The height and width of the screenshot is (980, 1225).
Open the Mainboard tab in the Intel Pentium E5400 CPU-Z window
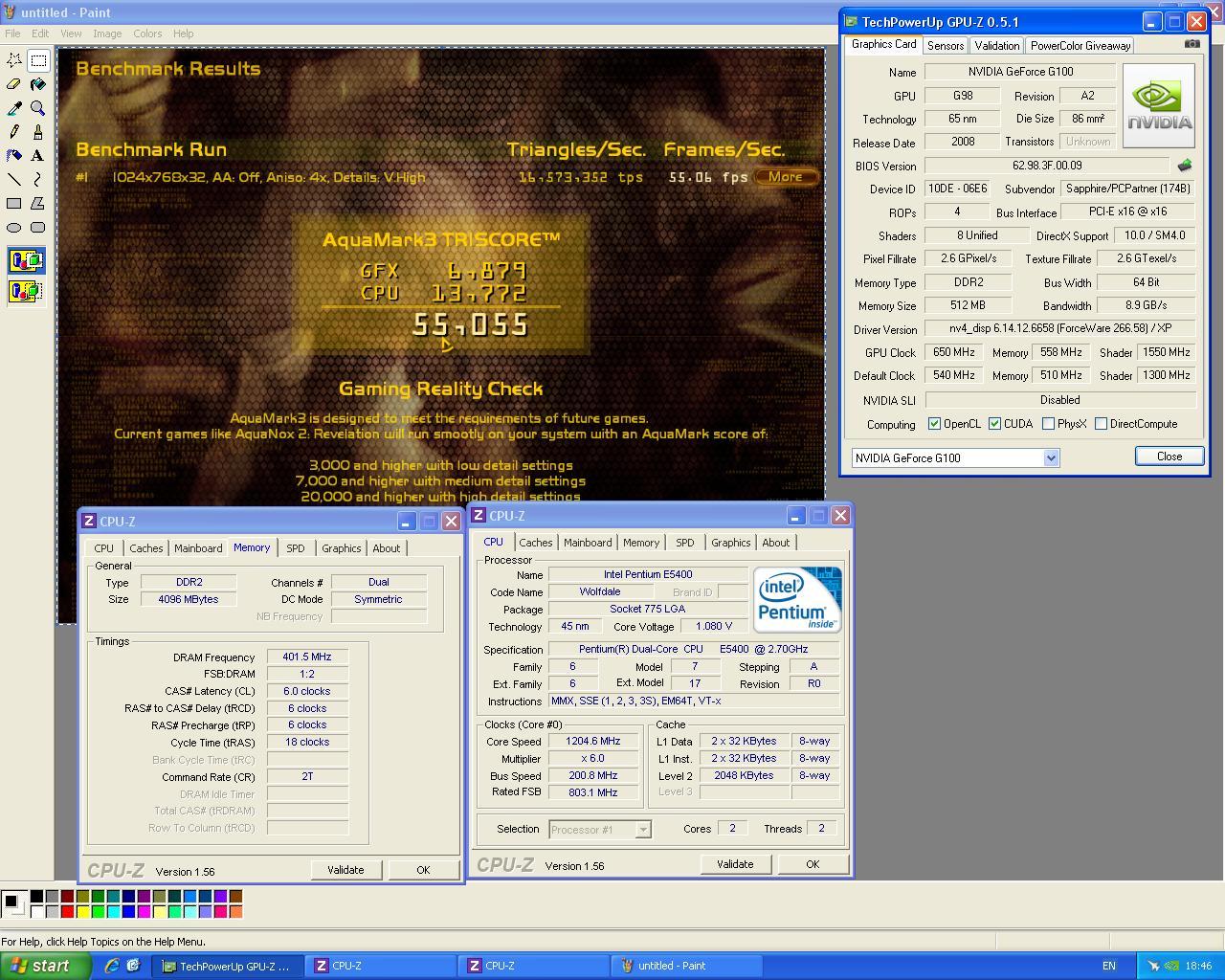click(x=588, y=543)
